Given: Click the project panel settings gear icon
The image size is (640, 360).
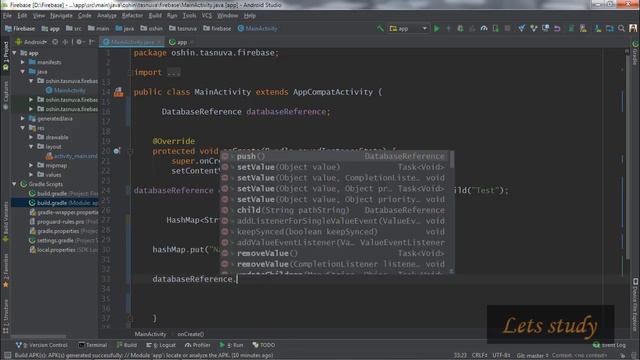Looking at the screenshot, I should (80, 42).
